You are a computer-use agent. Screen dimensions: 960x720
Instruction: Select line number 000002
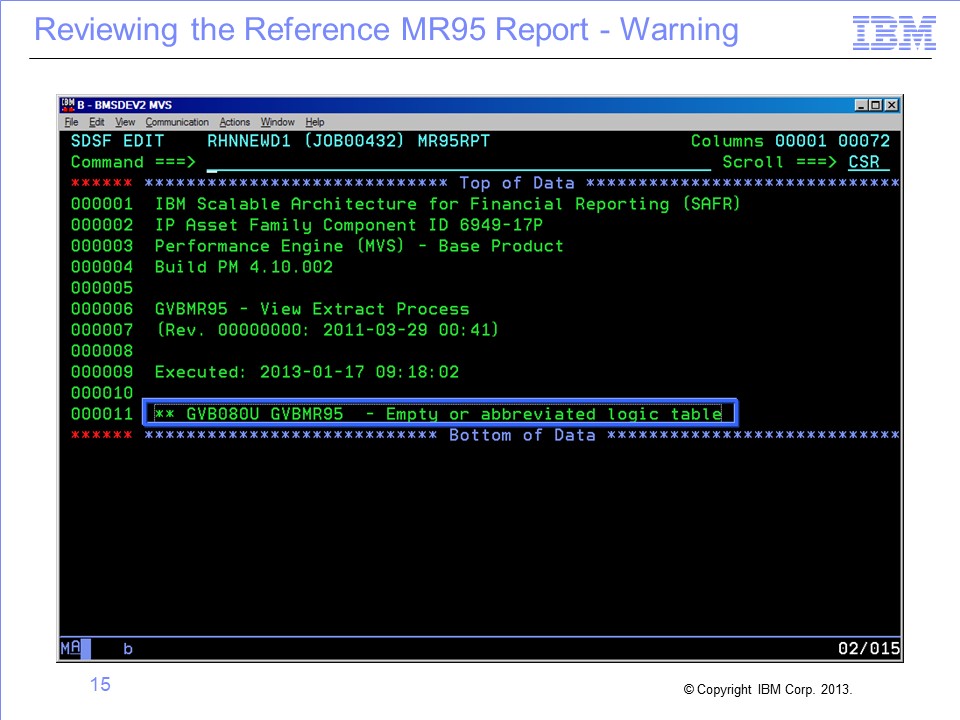coord(102,225)
